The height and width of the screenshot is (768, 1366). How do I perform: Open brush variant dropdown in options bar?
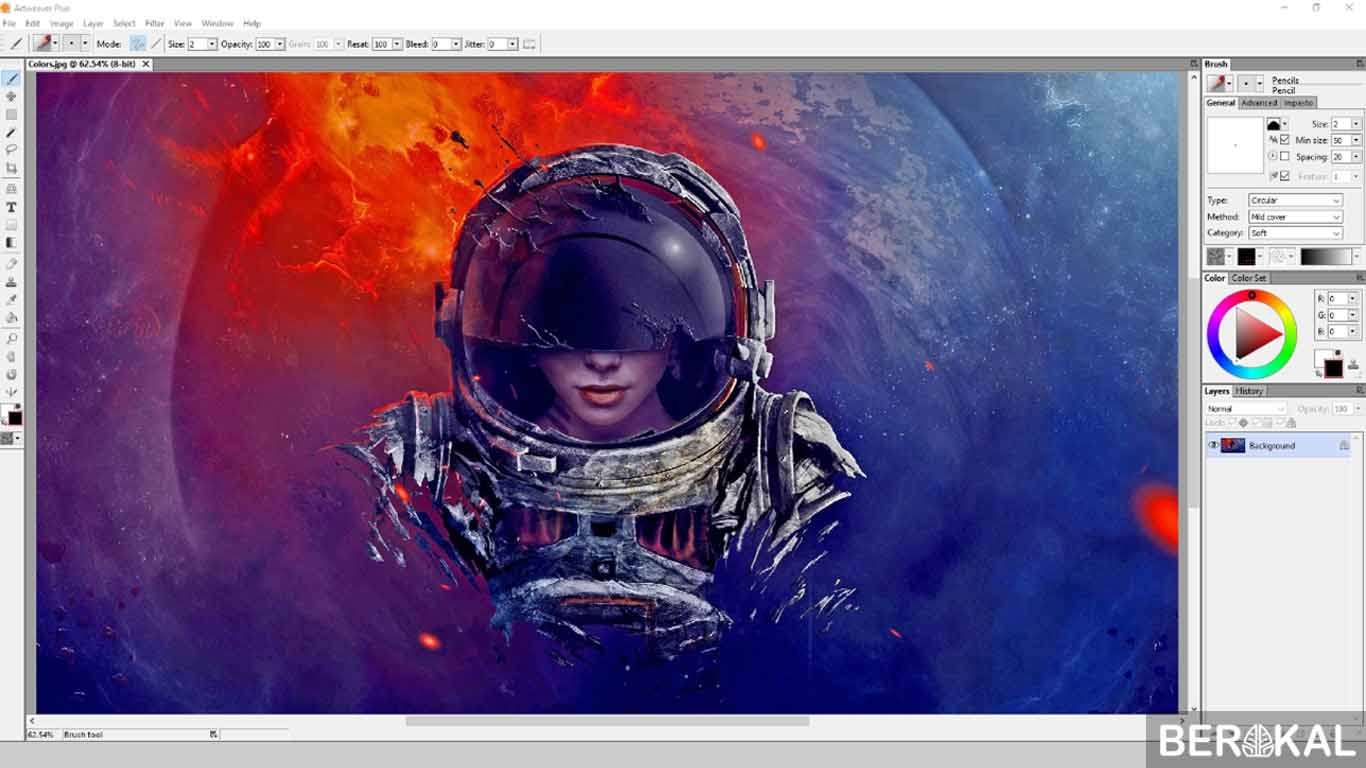click(76, 44)
